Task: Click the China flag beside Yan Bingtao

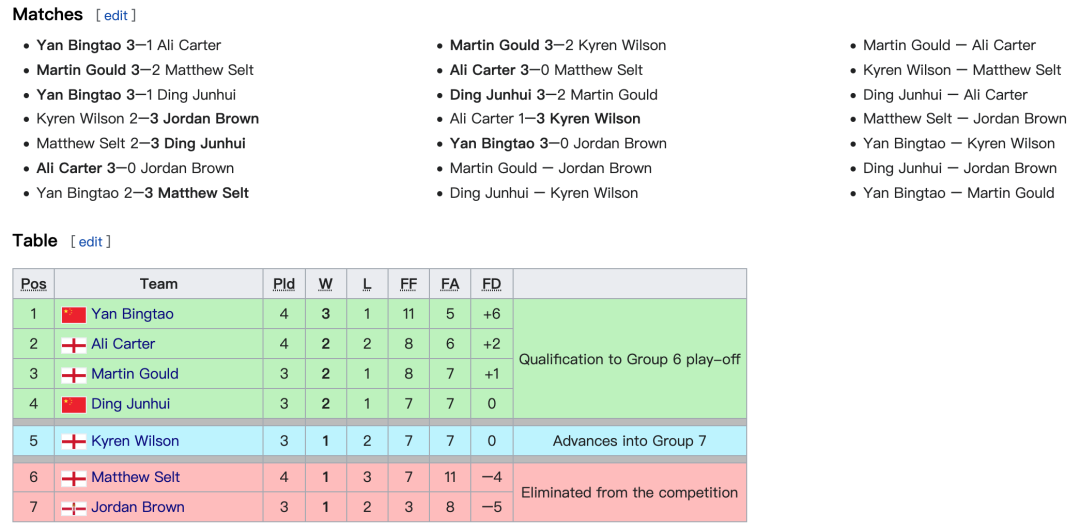Action: pos(74,314)
